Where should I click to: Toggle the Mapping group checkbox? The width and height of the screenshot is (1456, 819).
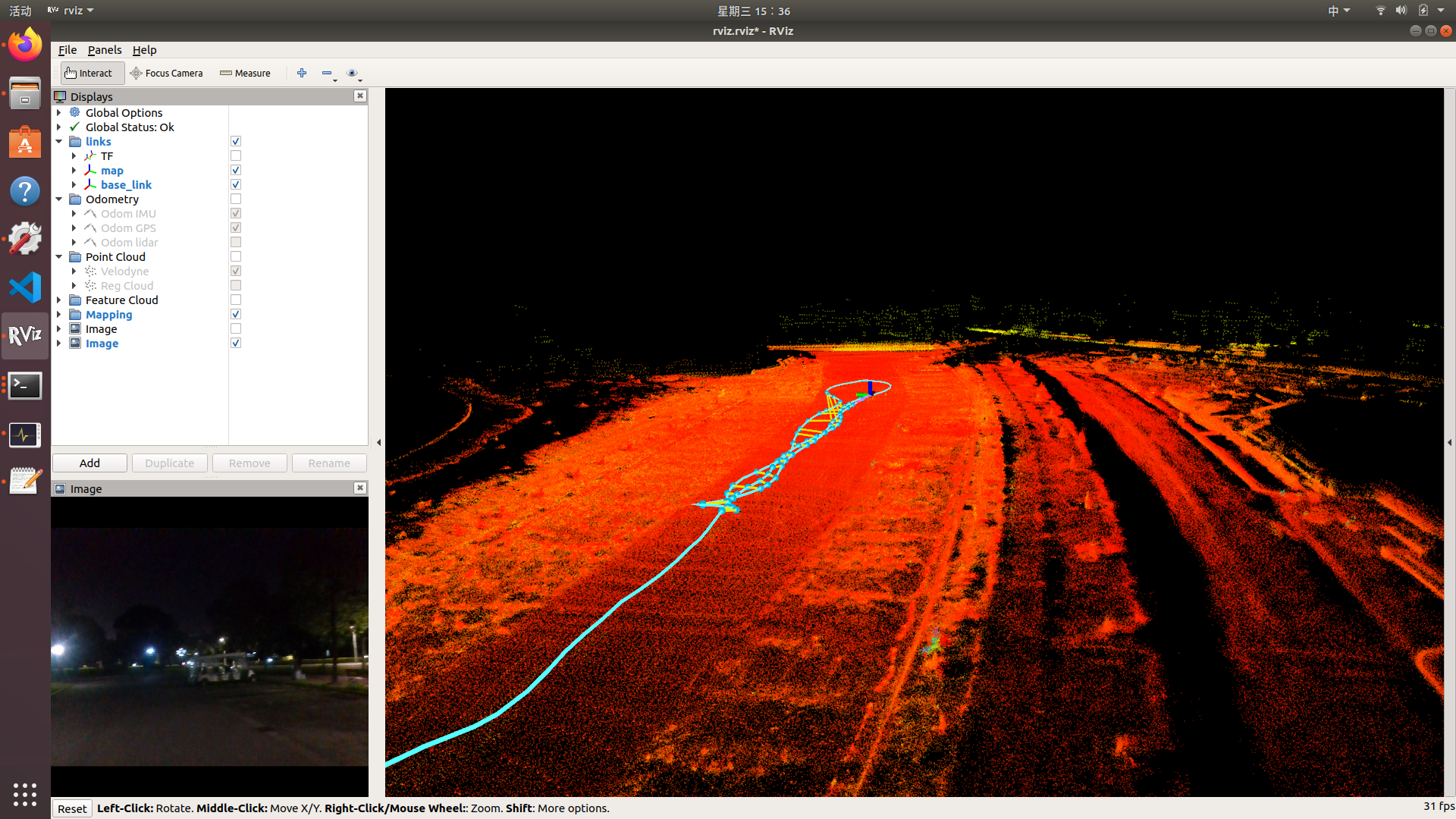click(236, 315)
